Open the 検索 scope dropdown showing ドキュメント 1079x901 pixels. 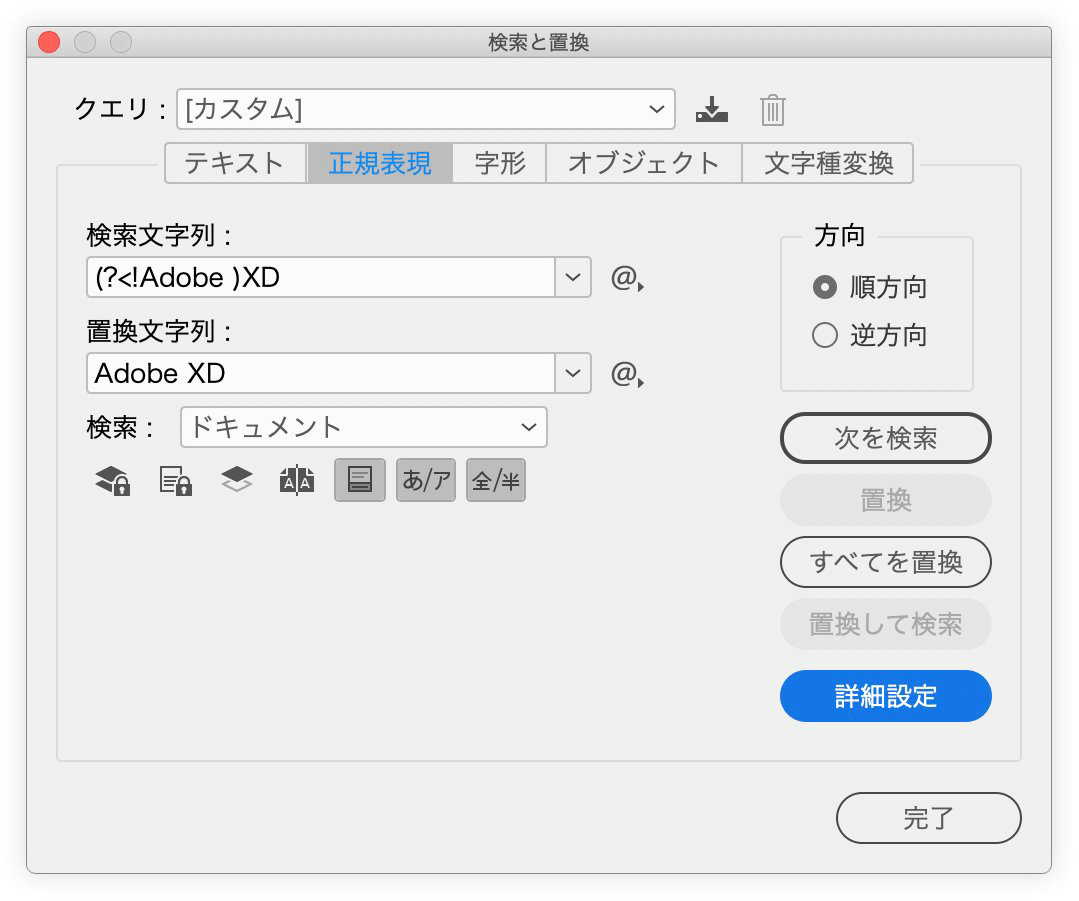[364, 427]
